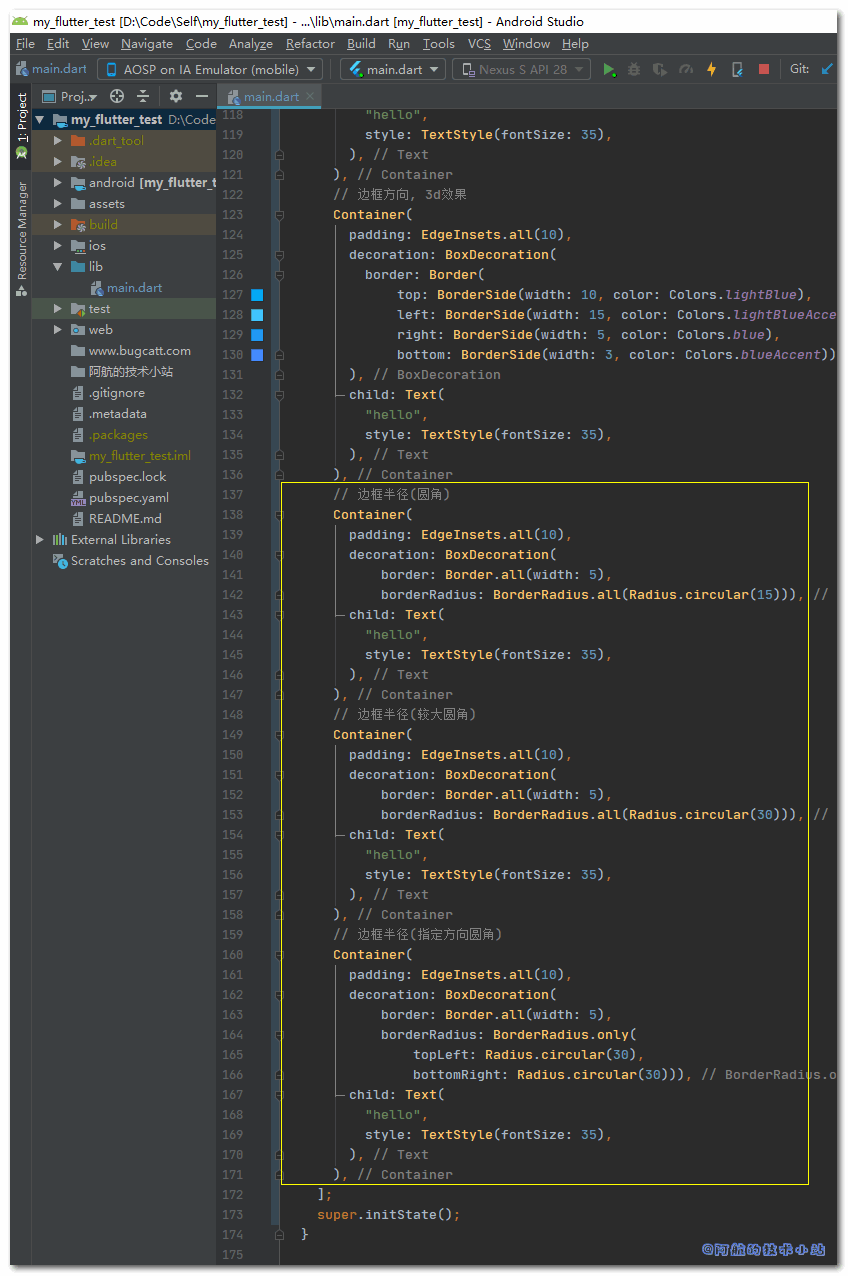Open the Refactor menu

click(x=310, y=44)
